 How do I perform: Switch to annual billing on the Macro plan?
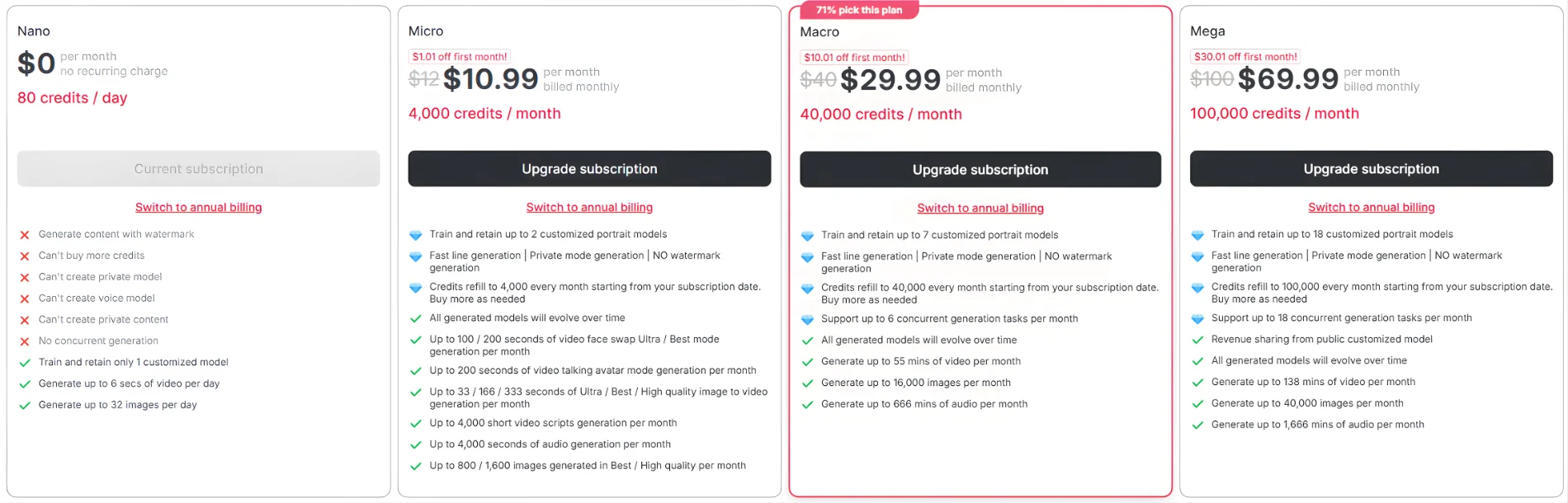[x=980, y=208]
